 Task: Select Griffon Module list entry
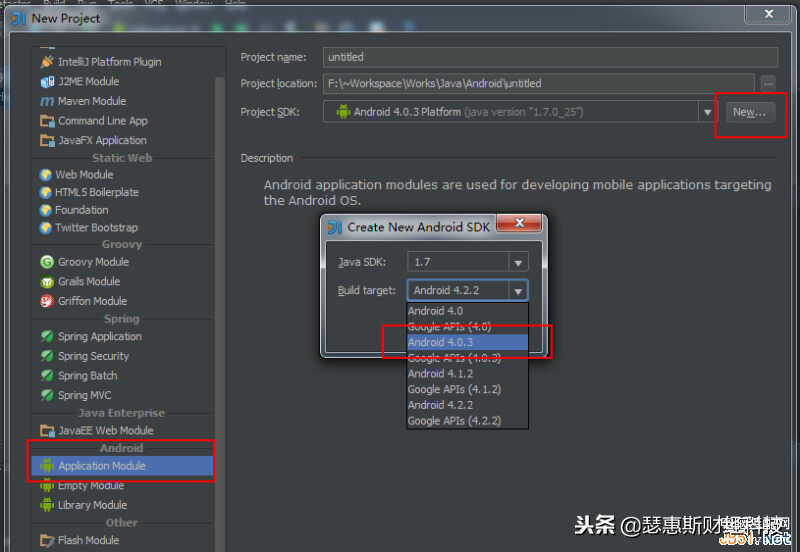pos(122,301)
